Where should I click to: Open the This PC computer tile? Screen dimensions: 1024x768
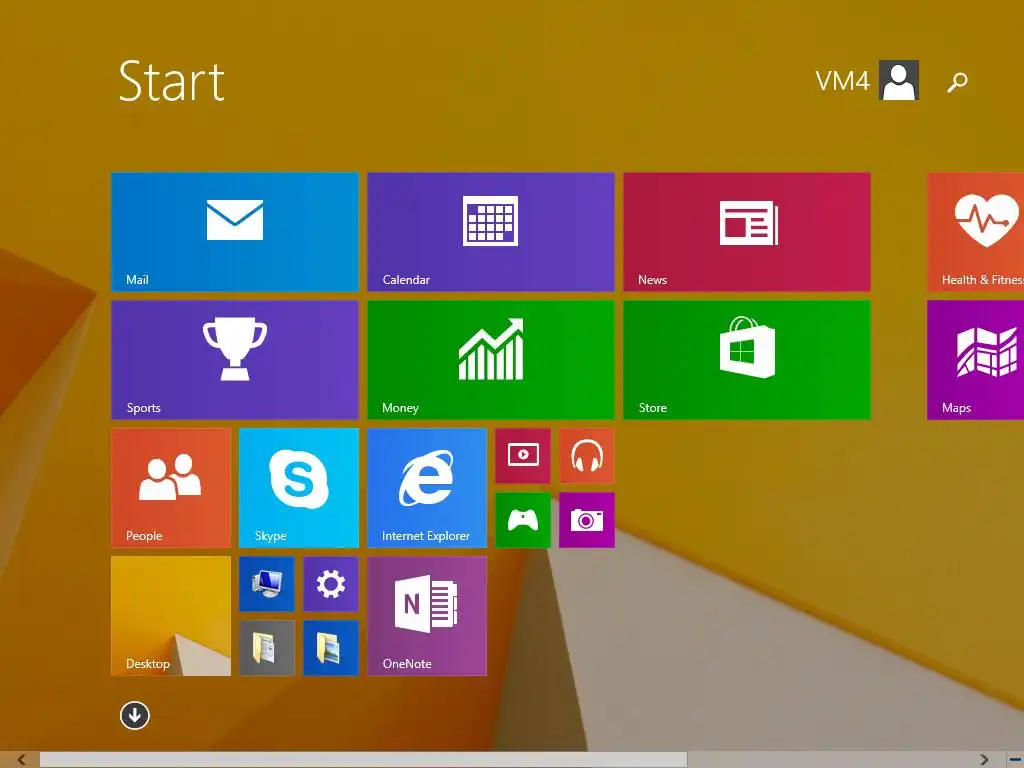pos(267,584)
